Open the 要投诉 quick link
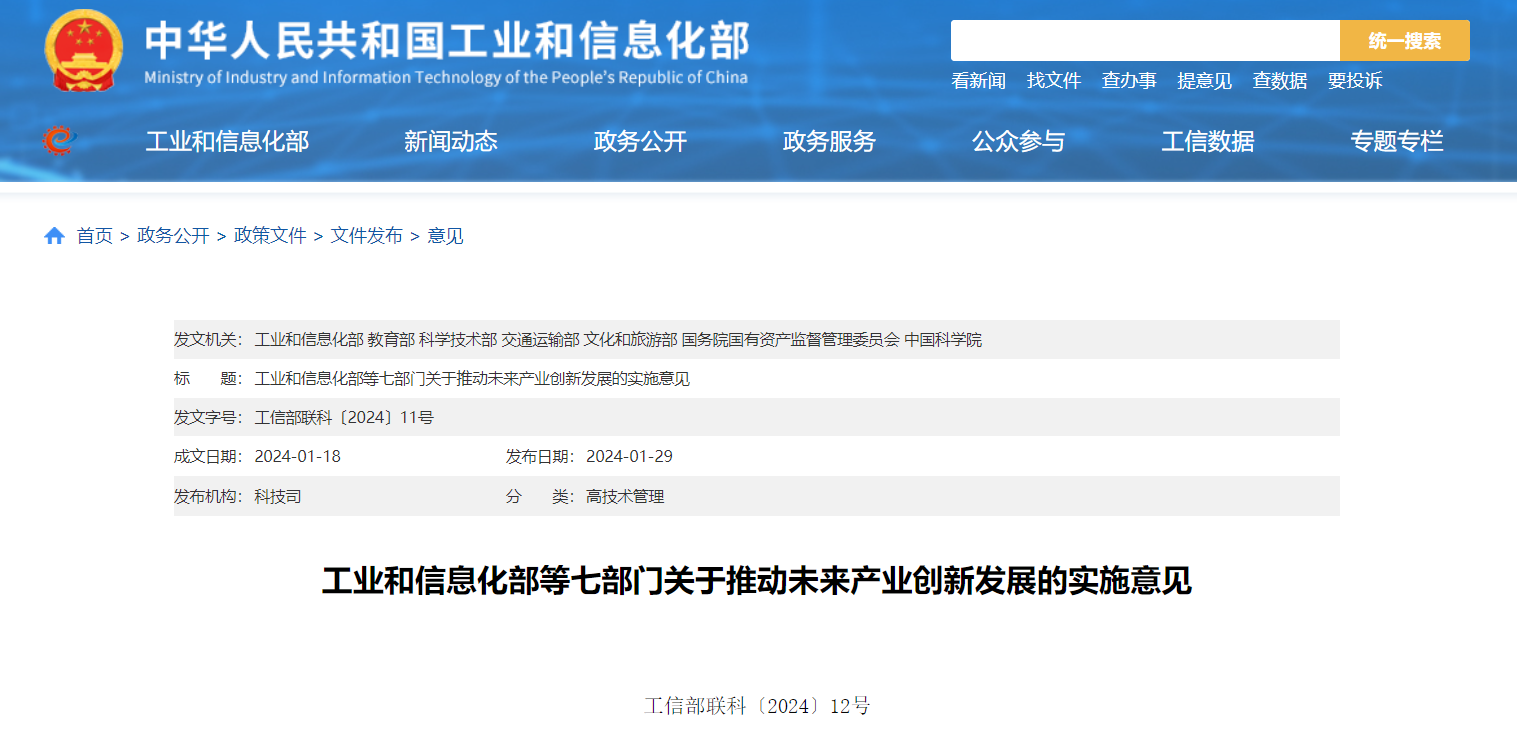Screen dimensions: 1517x729 [1355, 81]
